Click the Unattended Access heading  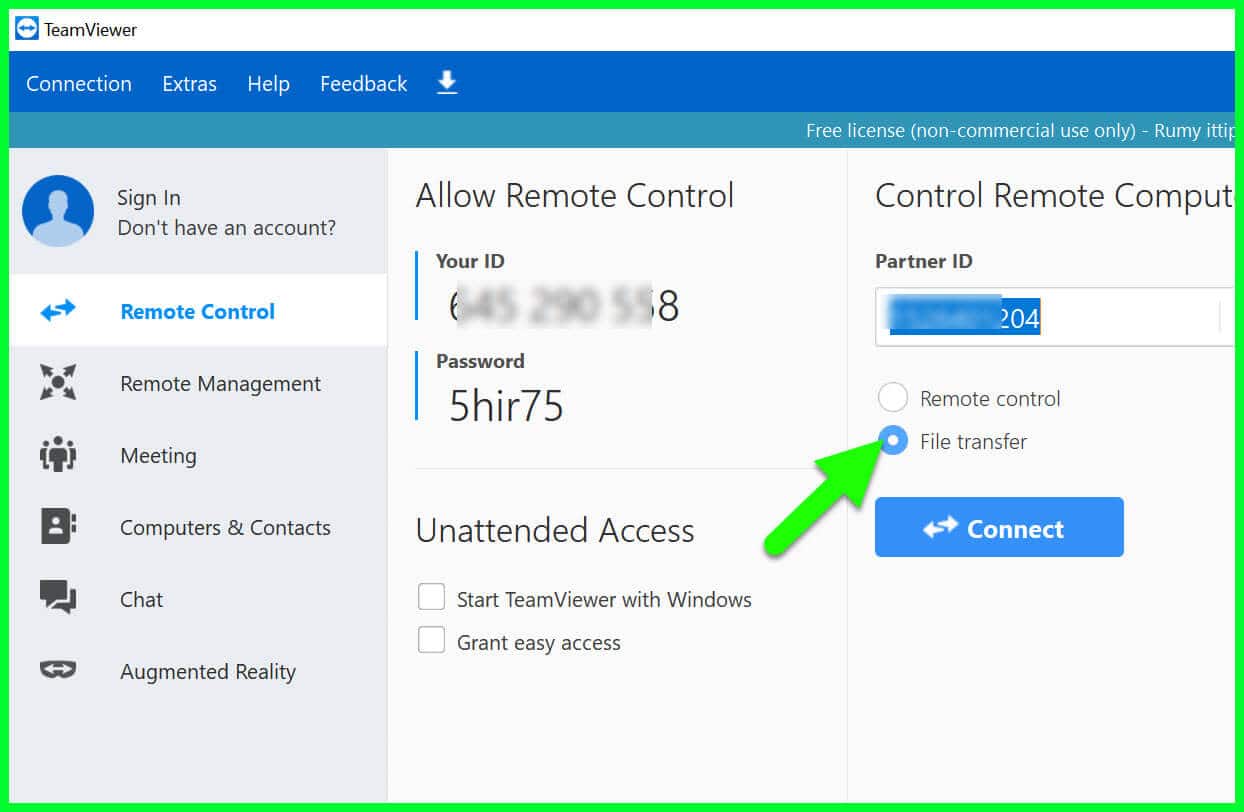[x=555, y=530]
